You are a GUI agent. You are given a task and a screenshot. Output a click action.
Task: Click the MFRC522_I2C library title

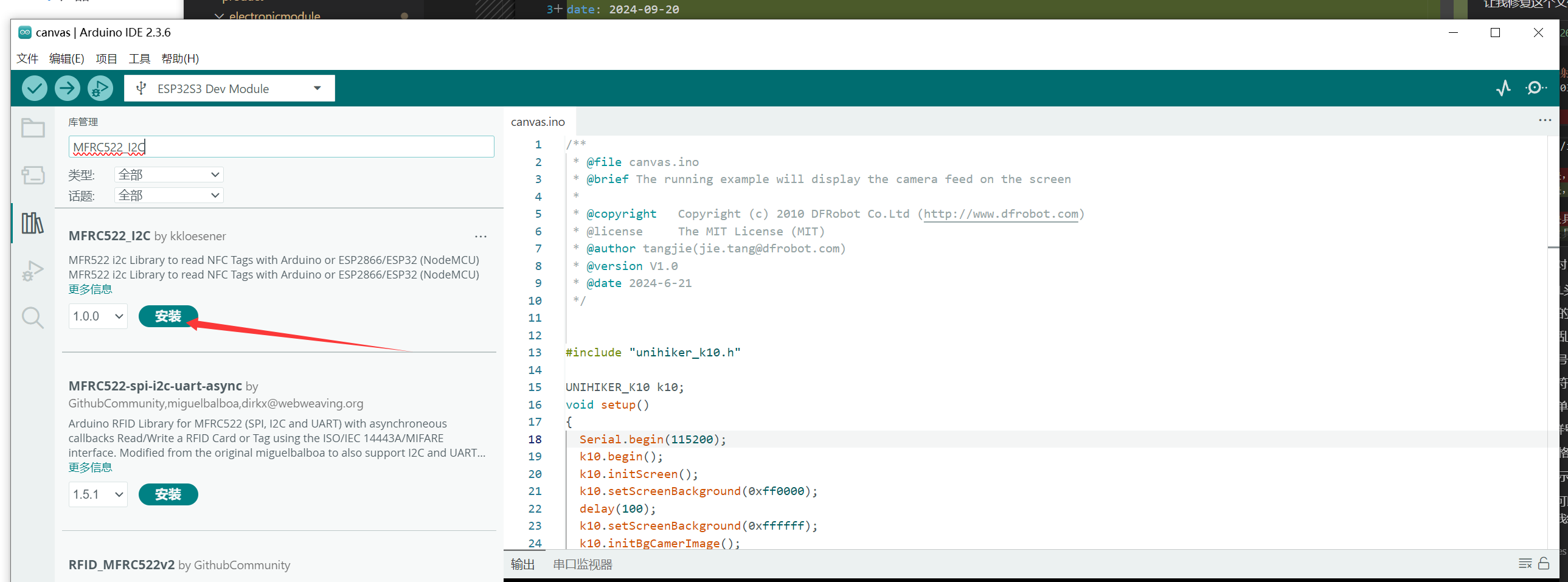[109, 236]
